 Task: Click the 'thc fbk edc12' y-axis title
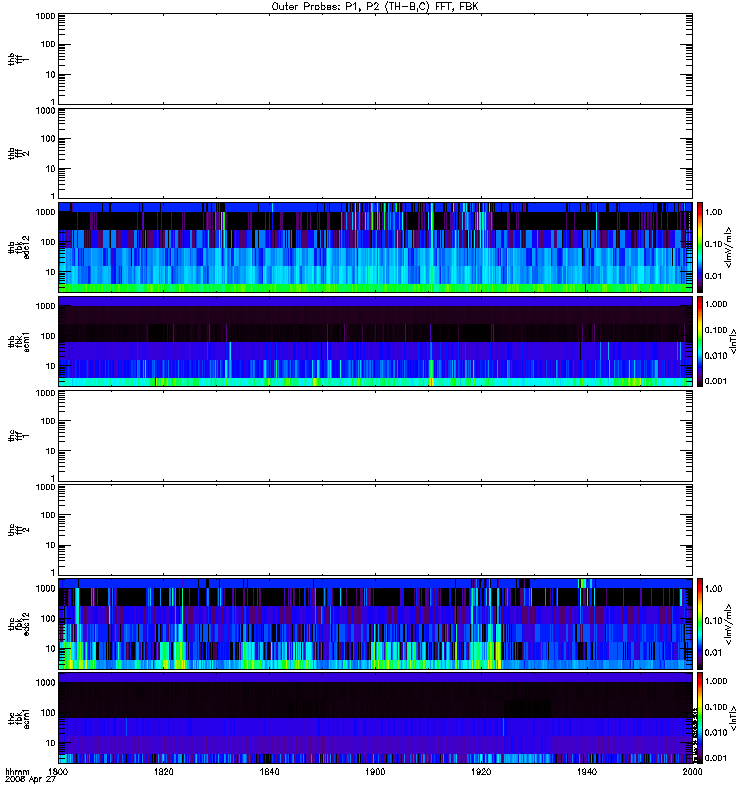pyautogui.click(x=18, y=624)
